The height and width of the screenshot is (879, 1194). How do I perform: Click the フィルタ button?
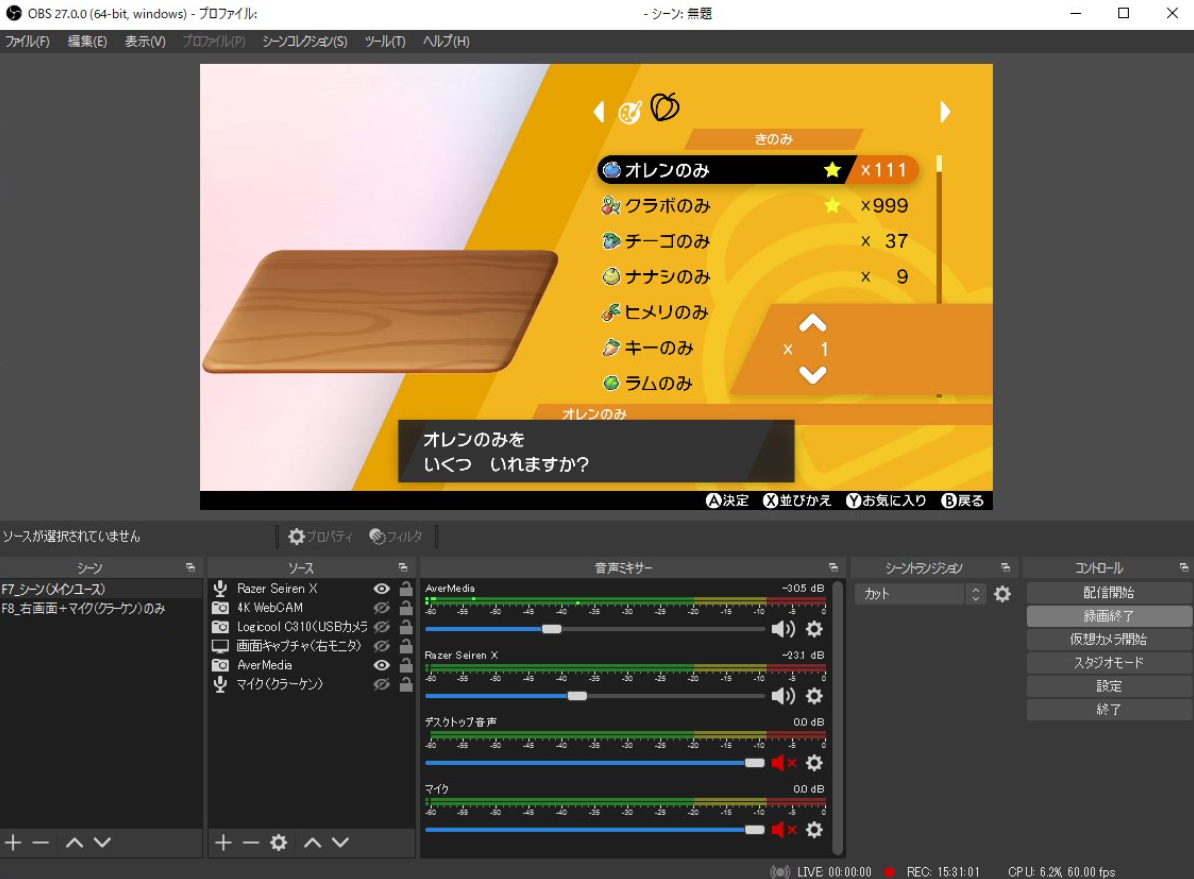[395, 536]
